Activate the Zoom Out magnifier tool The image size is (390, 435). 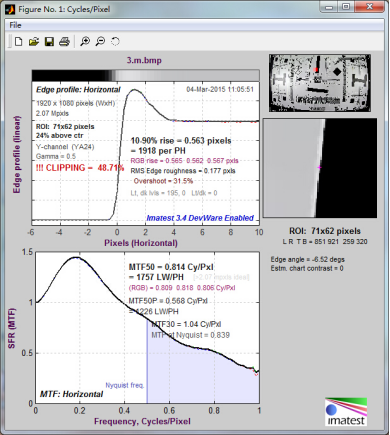[100, 42]
